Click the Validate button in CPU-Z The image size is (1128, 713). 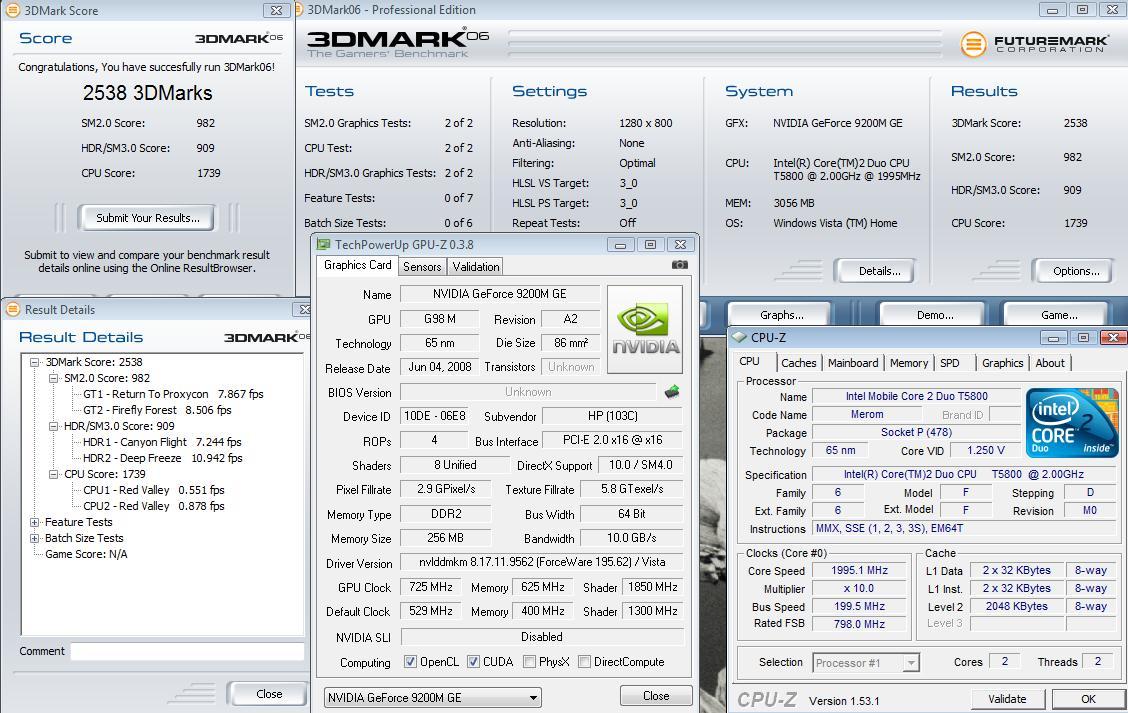tap(1007, 699)
